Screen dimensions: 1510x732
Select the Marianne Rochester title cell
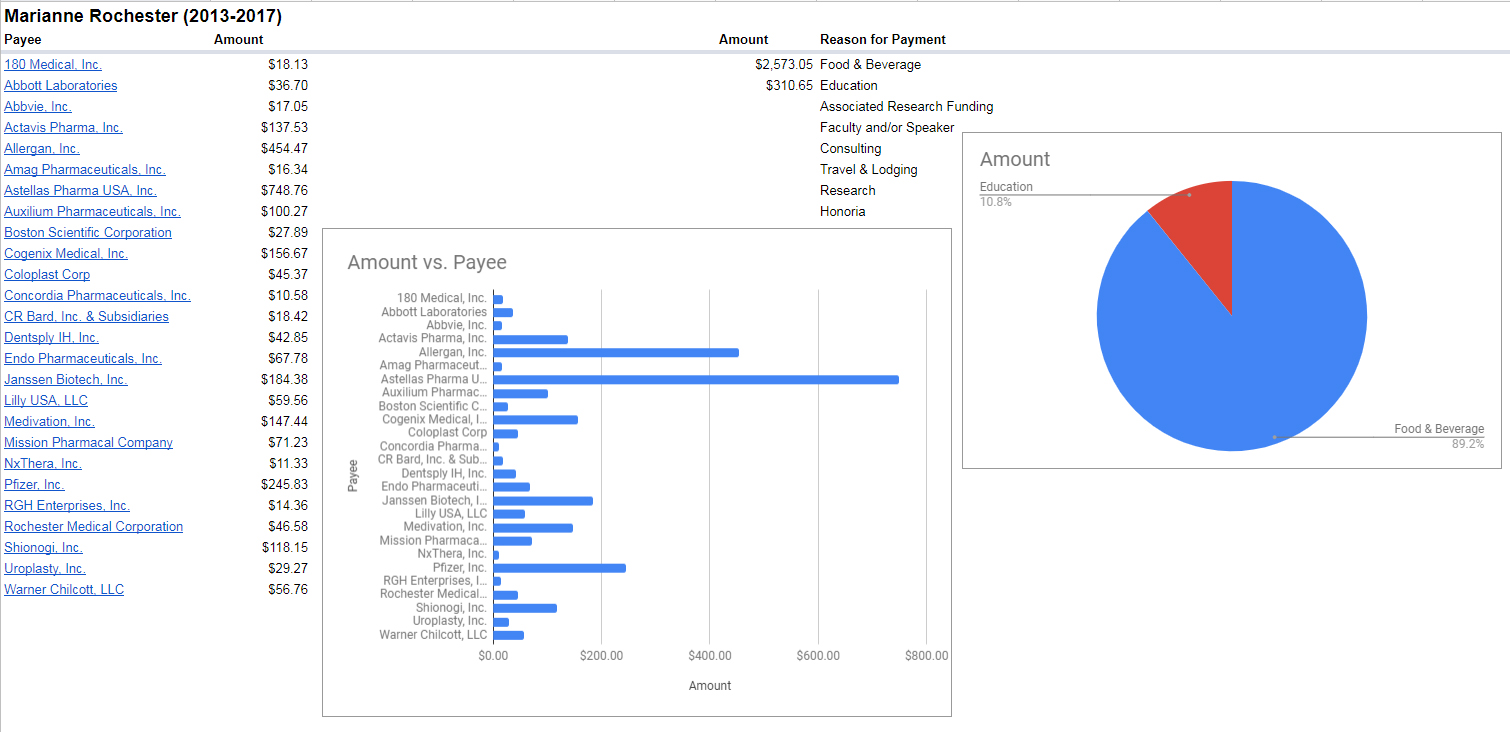pos(143,16)
